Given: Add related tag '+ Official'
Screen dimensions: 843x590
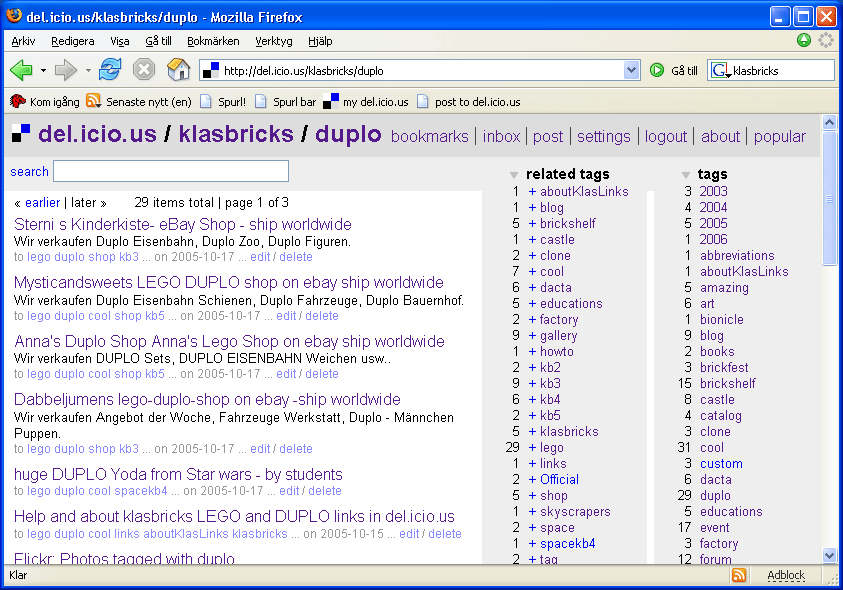Looking at the screenshot, I should pos(553,479).
